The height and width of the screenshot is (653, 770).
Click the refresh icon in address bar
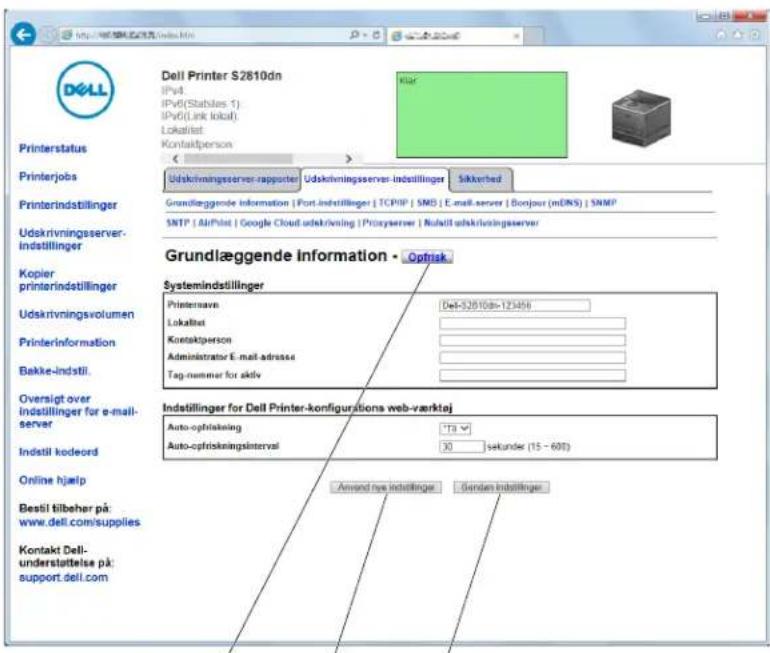[x=376, y=35]
